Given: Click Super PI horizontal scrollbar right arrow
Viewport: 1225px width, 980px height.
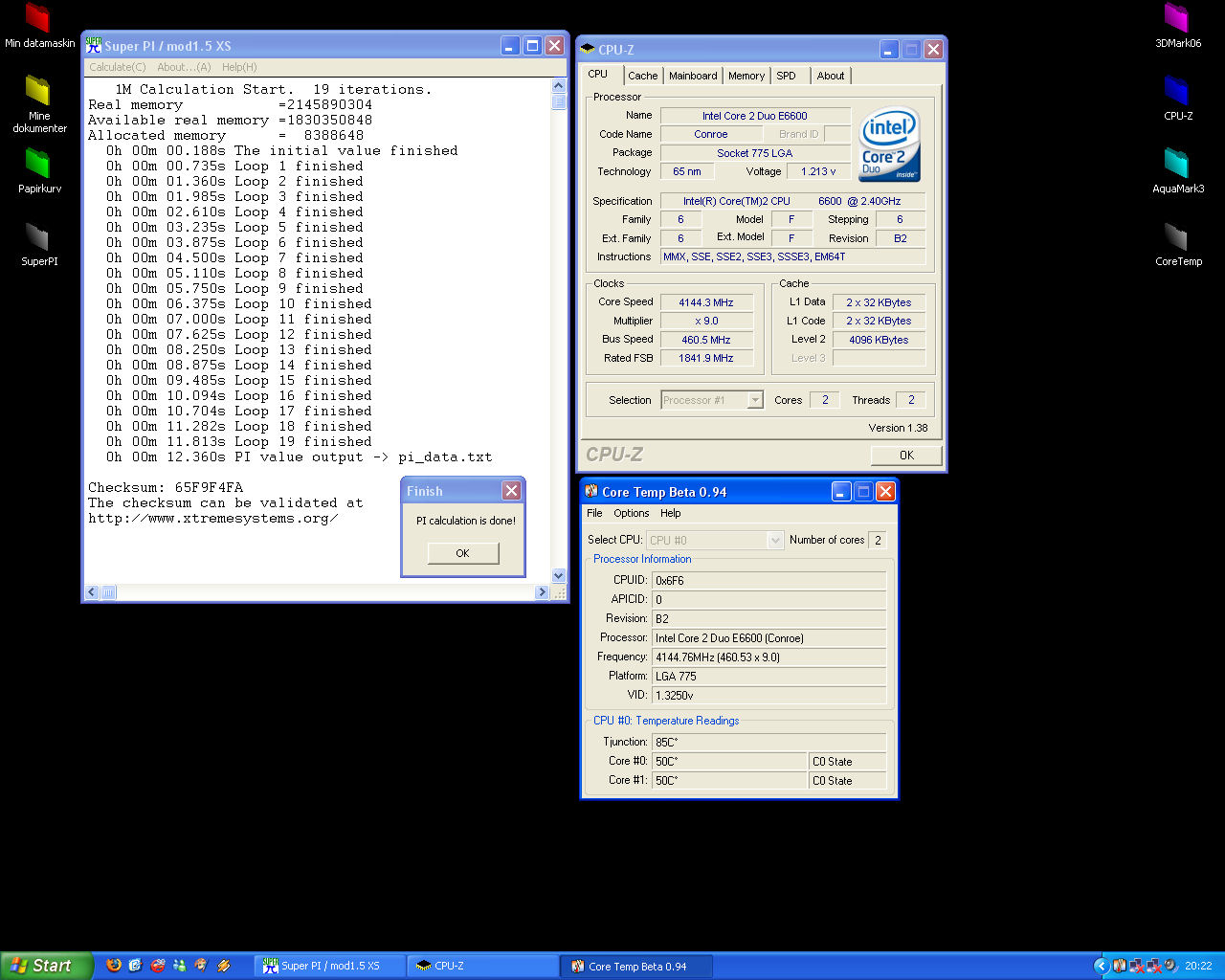Looking at the screenshot, I should pos(543,592).
